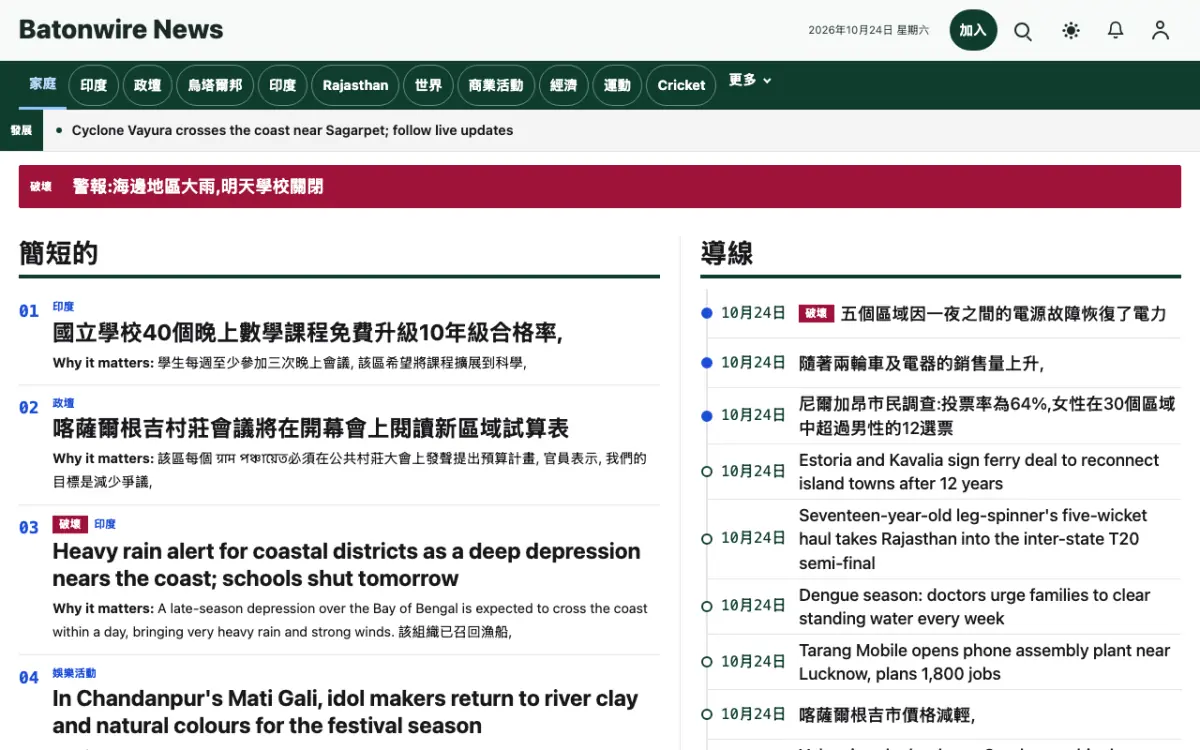Open the Tarang Mobile phone assembly plant item
The width and height of the screenshot is (1200, 750).
tap(984, 662)
